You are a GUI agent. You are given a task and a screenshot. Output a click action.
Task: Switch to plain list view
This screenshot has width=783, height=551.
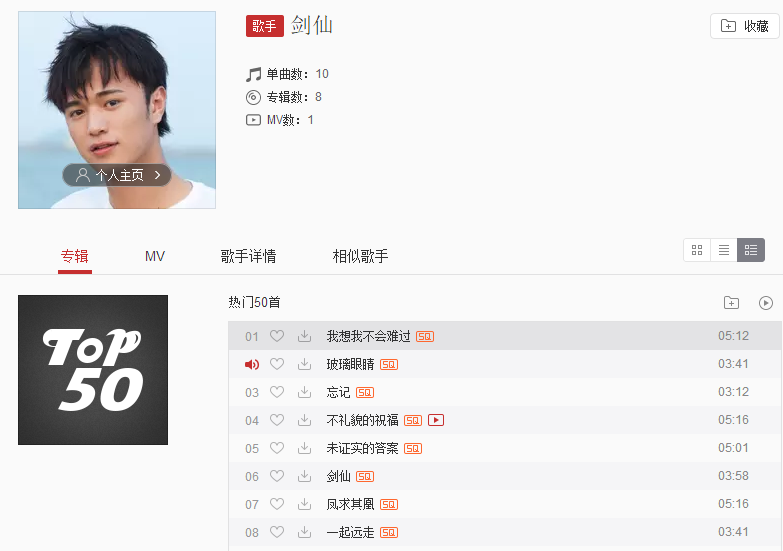tap(724, 250)
